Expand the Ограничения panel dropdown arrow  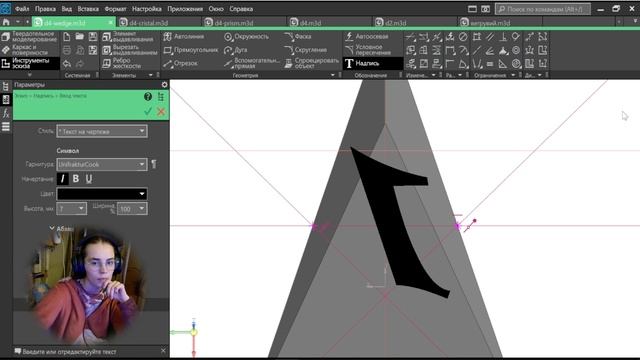click(x=513, y=75)
